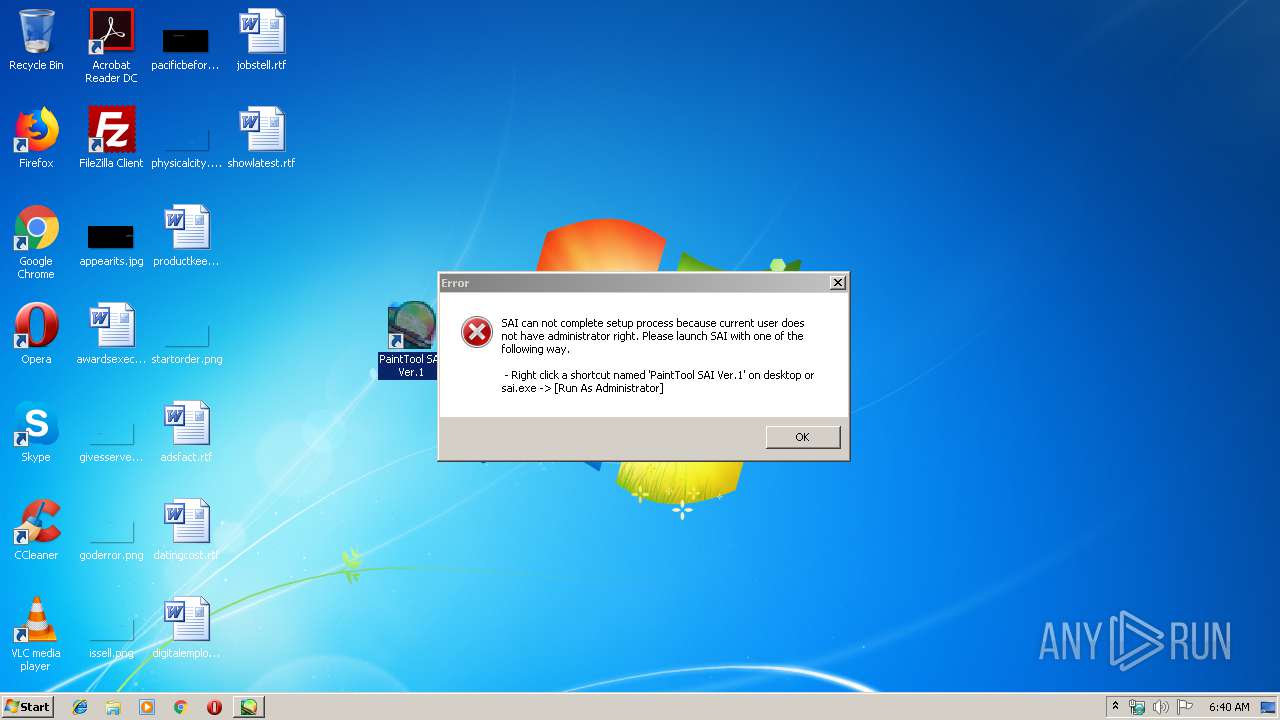This screenshot has height=720, width=1280.
Task: Launch Internet Explorer from taskbar
Action: (x=80, y=707)
